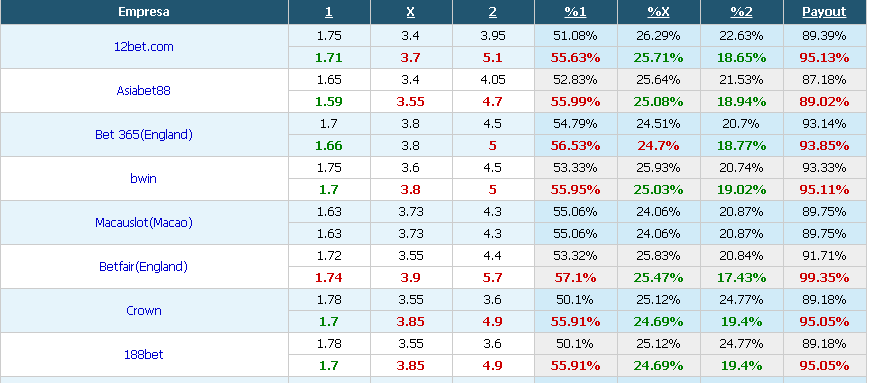The width and height of the screenshot is (873, 383).
Task: Sort by the %2 column header
Action: pyautogui.click(x=741, y=12)
